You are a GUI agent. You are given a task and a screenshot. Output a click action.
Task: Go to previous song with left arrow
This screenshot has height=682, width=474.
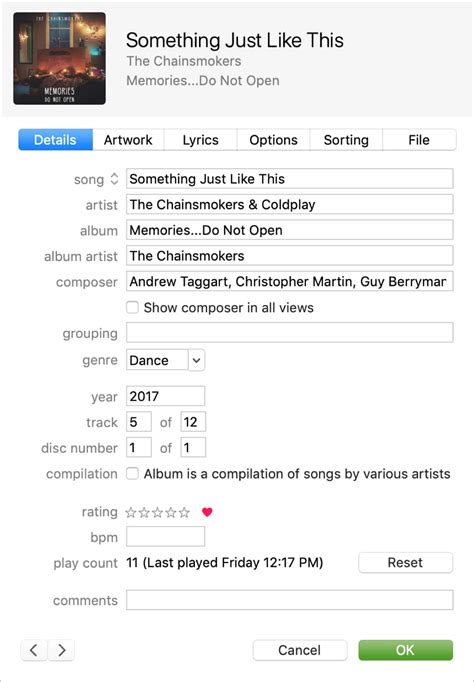coord(33,650)
